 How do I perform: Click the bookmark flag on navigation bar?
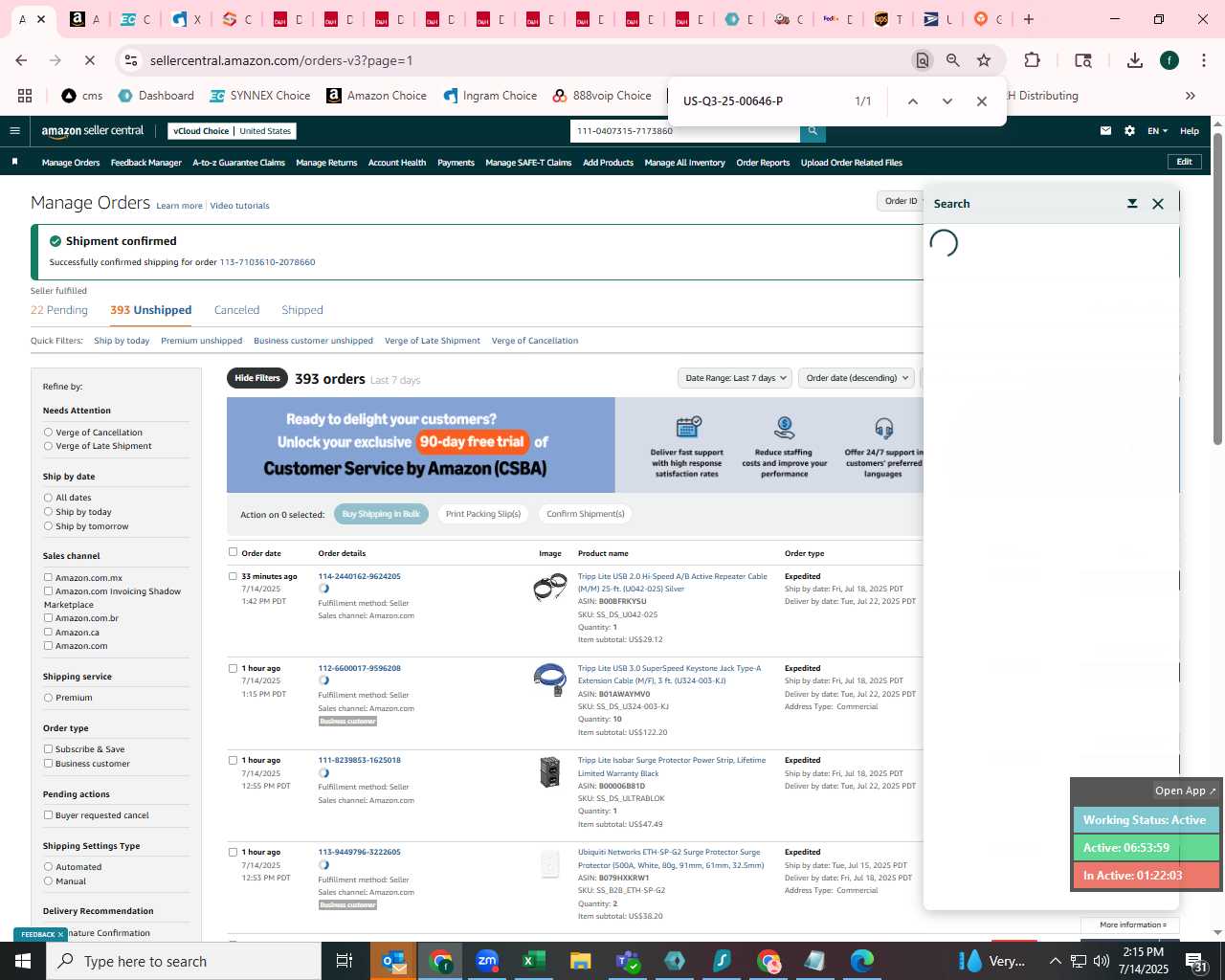click(14, 162)
